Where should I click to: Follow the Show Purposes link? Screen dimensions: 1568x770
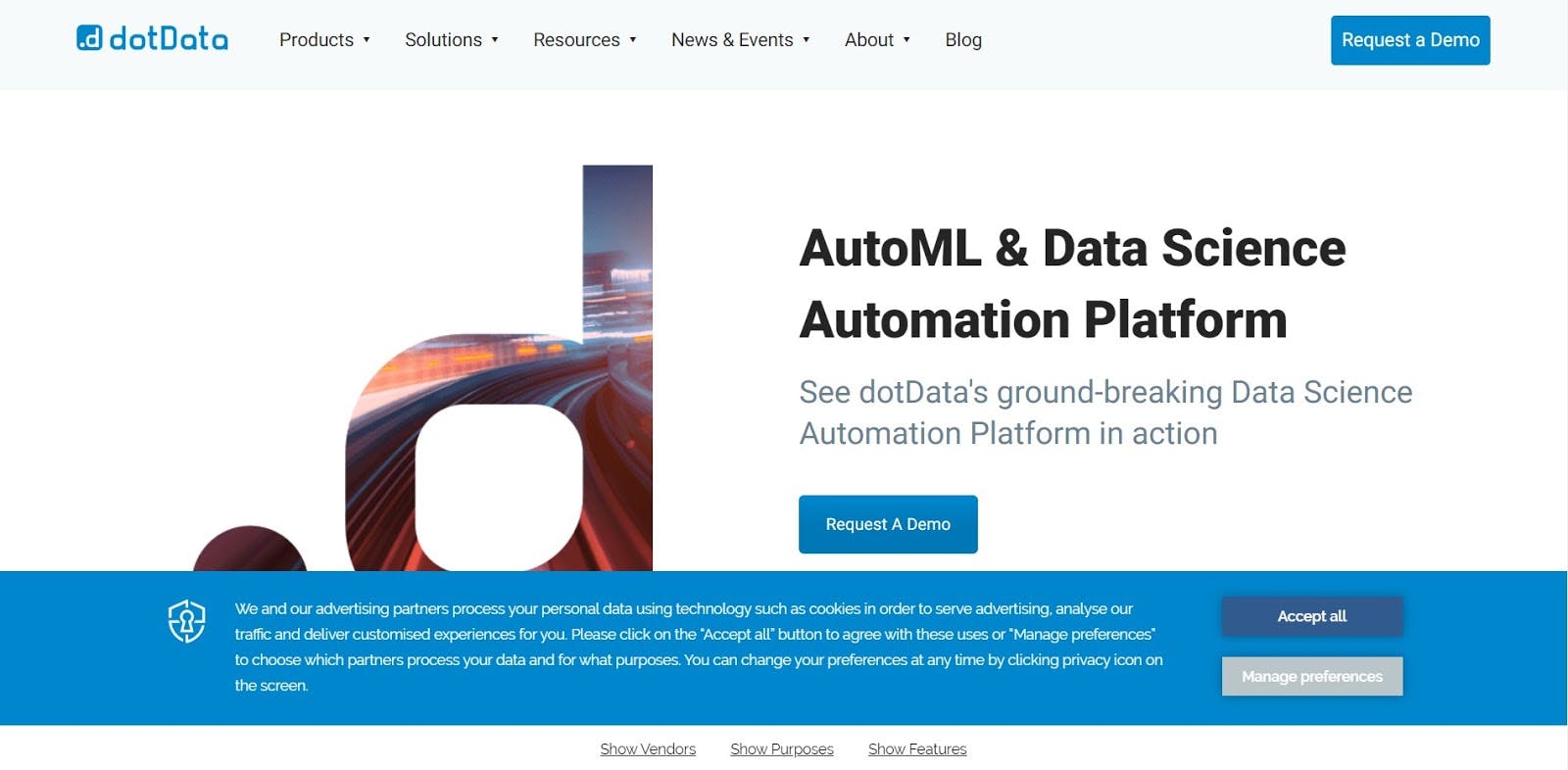click(x=782, y=748)
